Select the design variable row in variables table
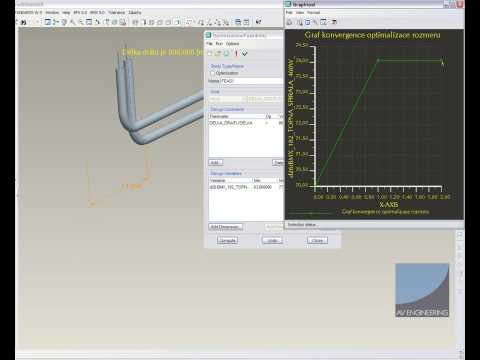480x360 pixels. click(246, 187)
